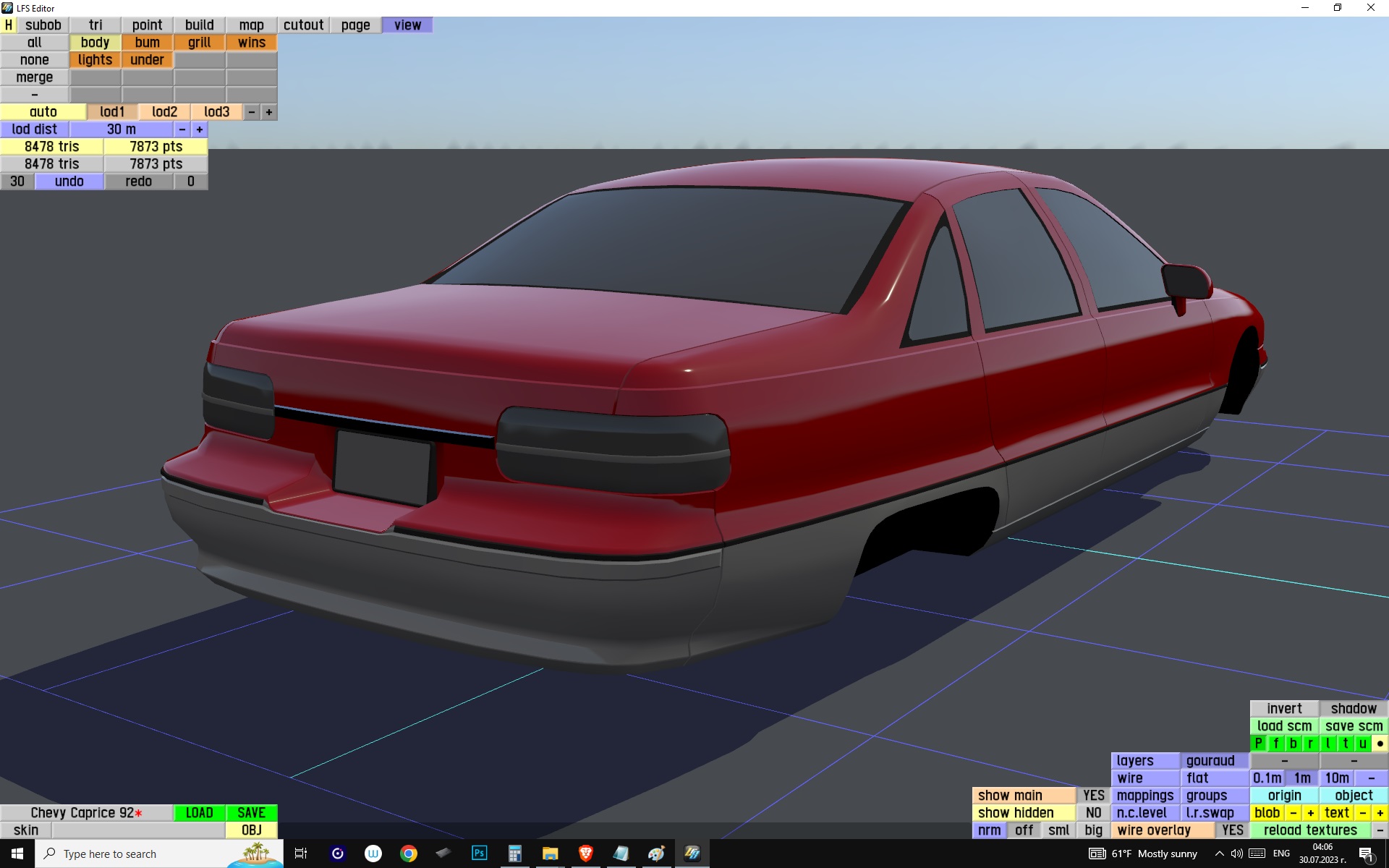Click the green SAVE button
The width and height of the screenshot is (1389, 868).
point(251,813)
